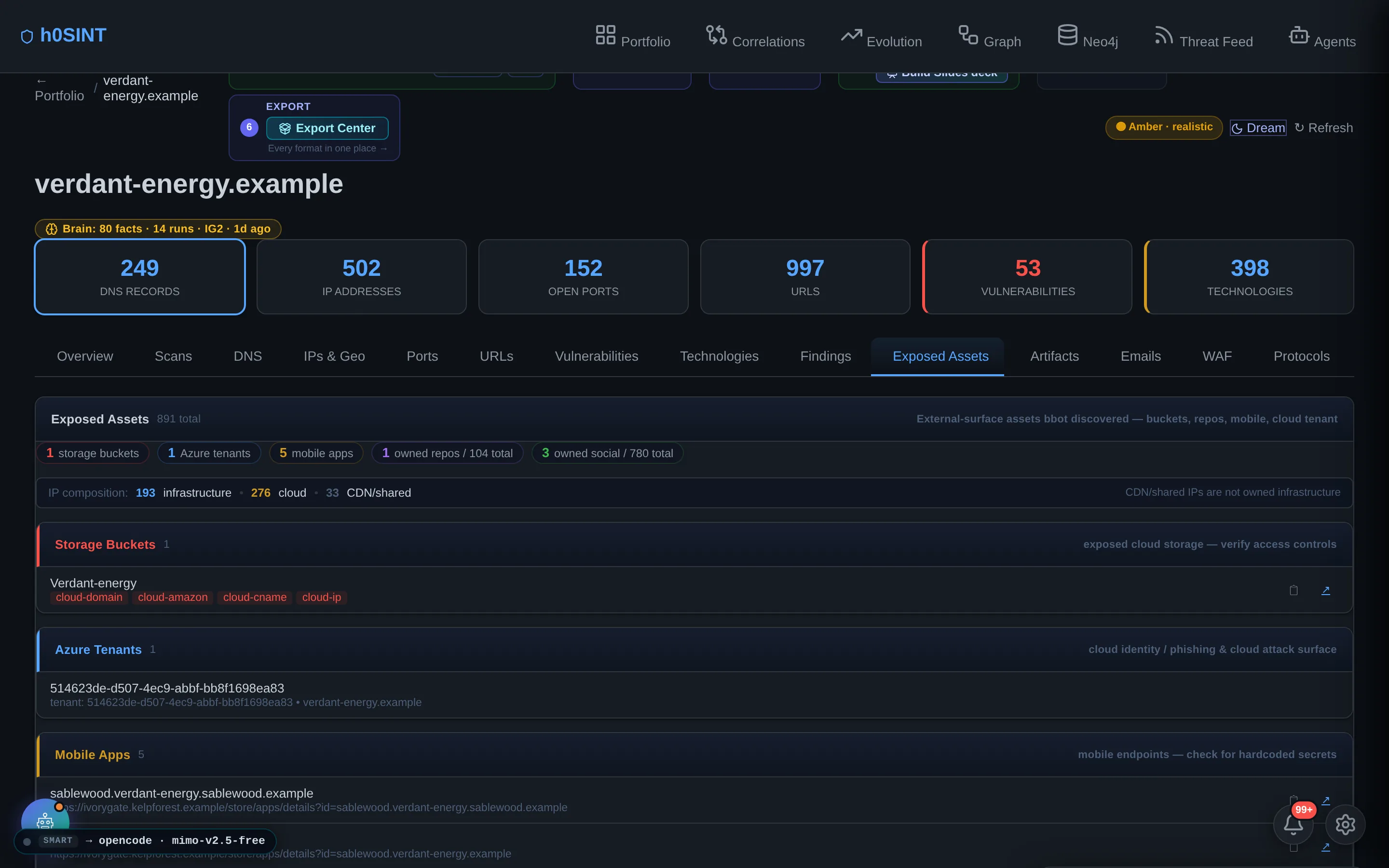Select the Scans tab

click(x=173, y=356)
